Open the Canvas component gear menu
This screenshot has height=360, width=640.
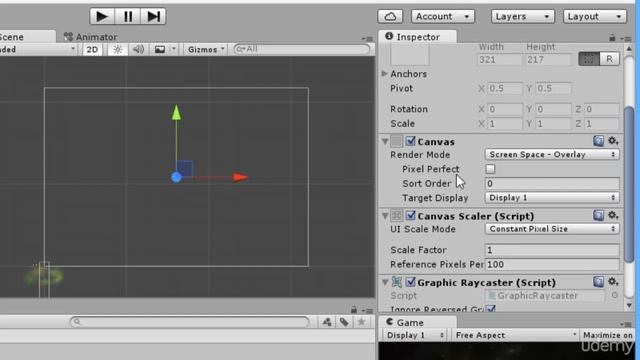(x=613, y=141)
